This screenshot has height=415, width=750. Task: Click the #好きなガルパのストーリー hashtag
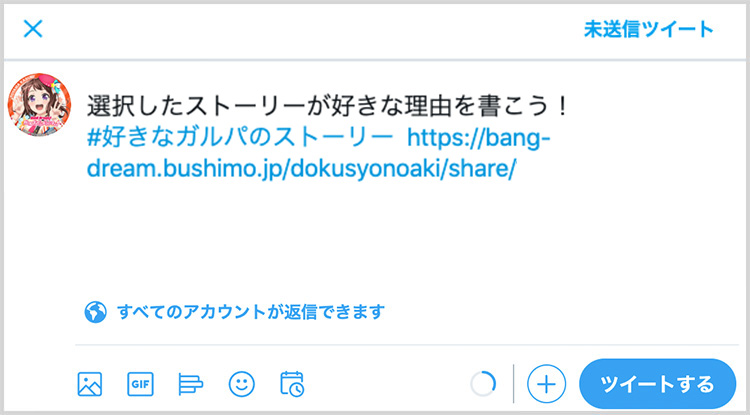click(236, 138)
